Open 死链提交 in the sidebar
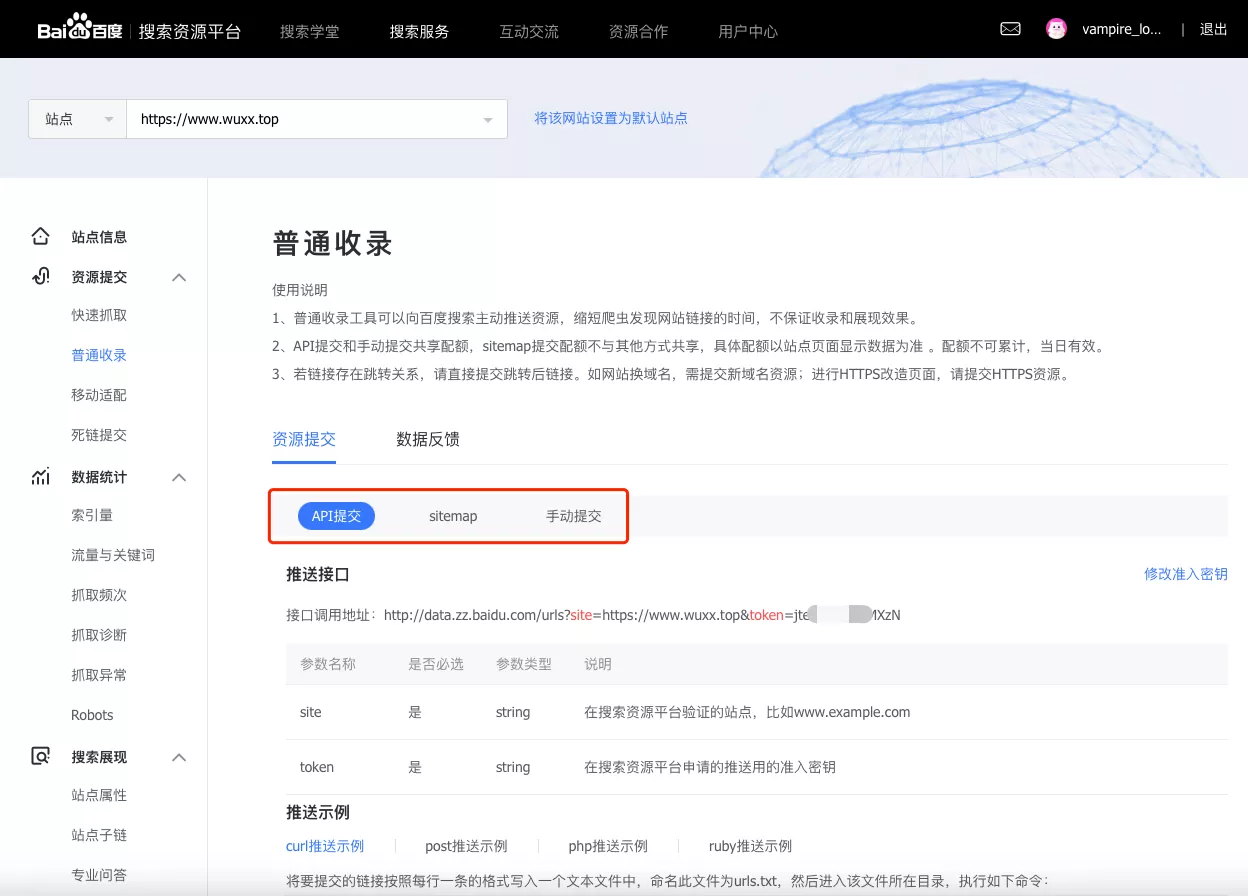 pos(99,435)
